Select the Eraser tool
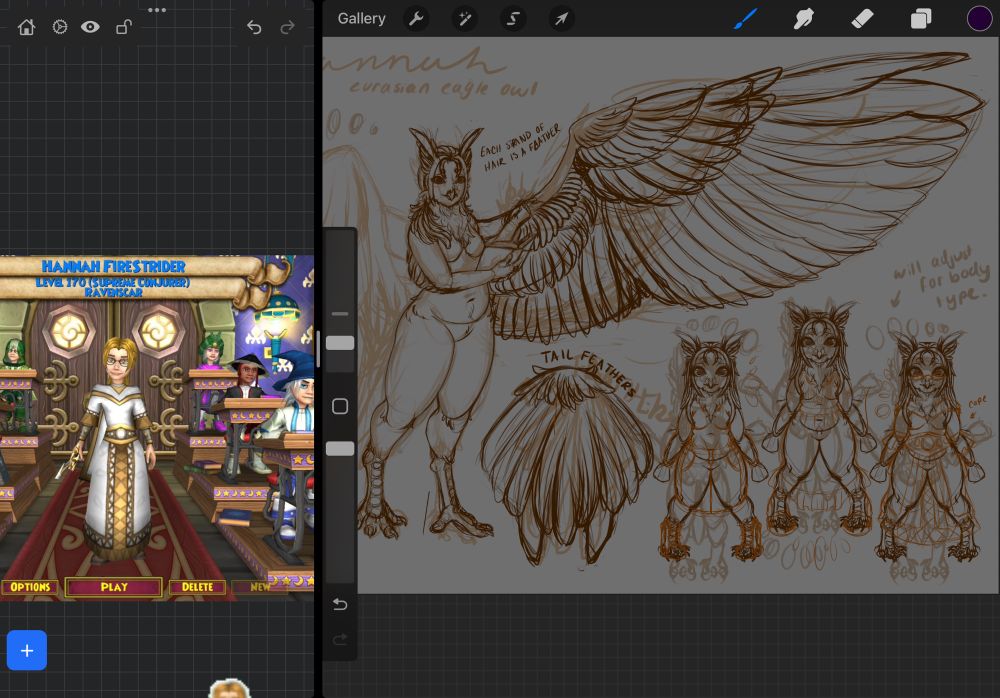Viewport: 1000px width, 698px height. click(862, 19)
